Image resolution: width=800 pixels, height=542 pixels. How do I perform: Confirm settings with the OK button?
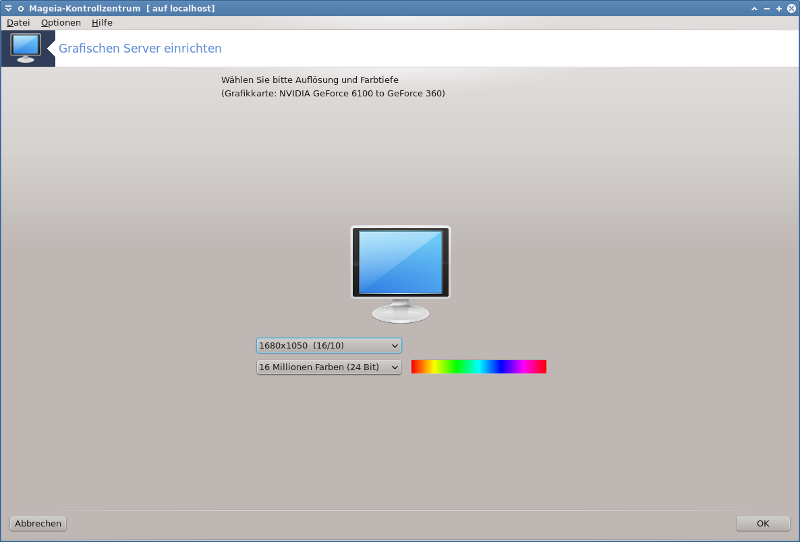[x=762, y=523]
